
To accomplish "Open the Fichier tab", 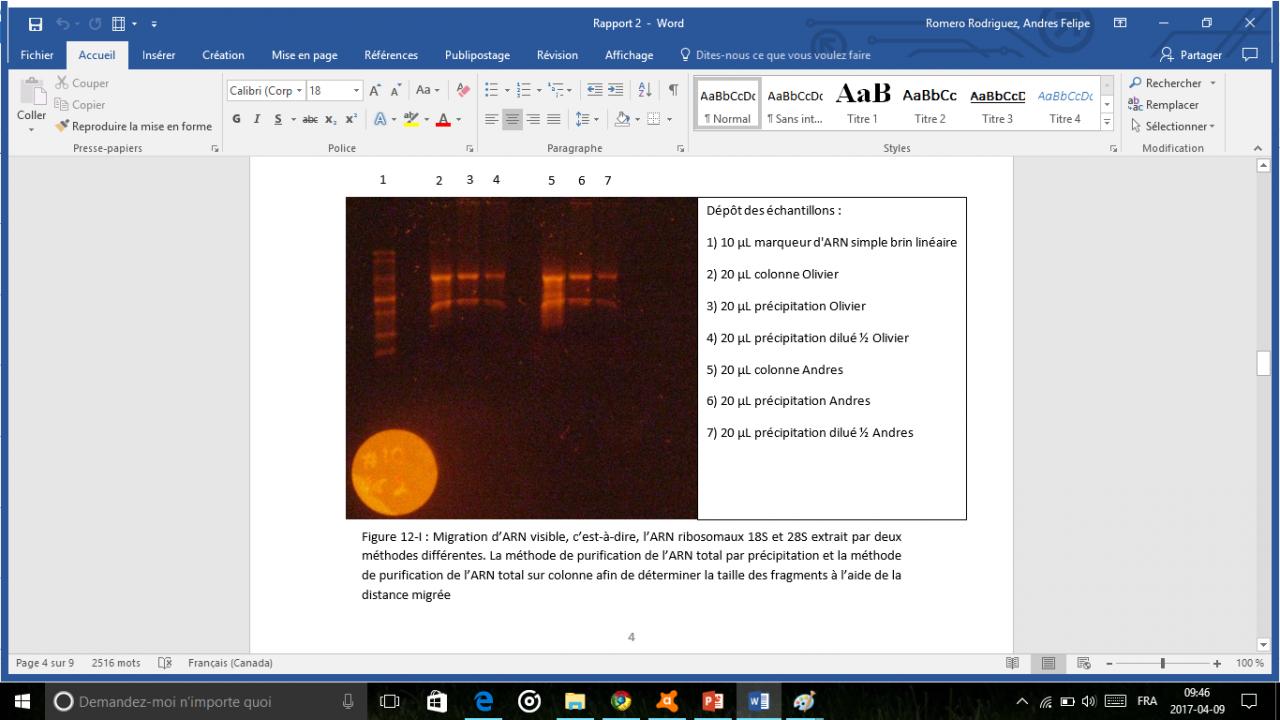I will pos(37,56).
